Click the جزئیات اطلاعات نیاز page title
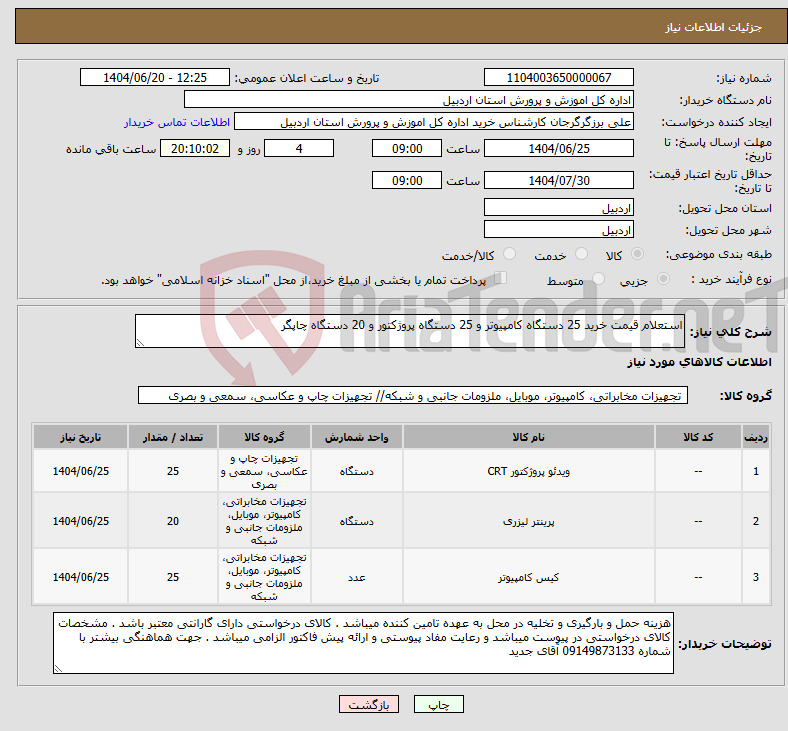This screenshot has width=788, height=731. tap(714, 27)
